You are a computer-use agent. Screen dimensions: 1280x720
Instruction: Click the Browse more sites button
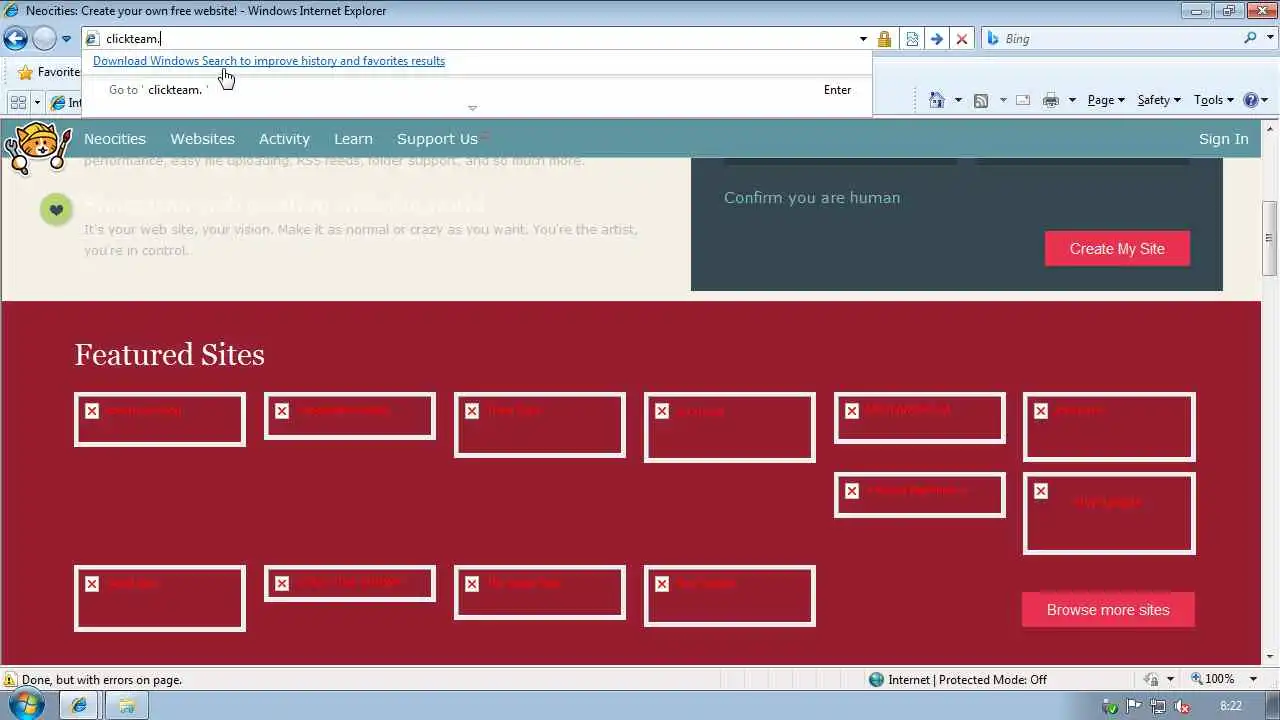point(1108,610)
